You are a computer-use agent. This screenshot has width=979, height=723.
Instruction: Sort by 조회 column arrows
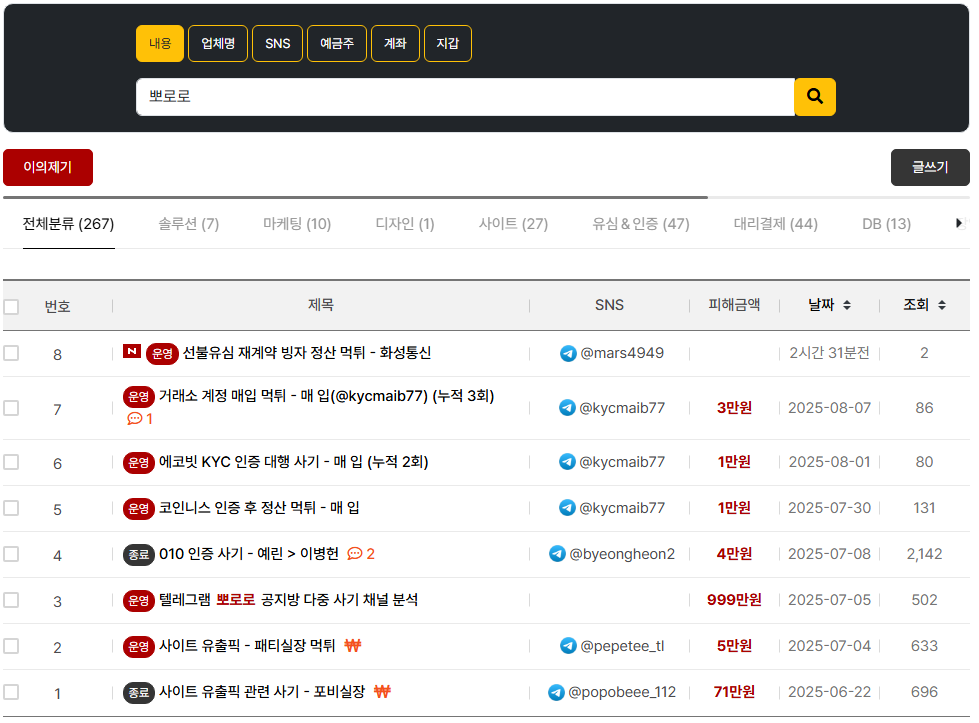[x=942, y=305]
